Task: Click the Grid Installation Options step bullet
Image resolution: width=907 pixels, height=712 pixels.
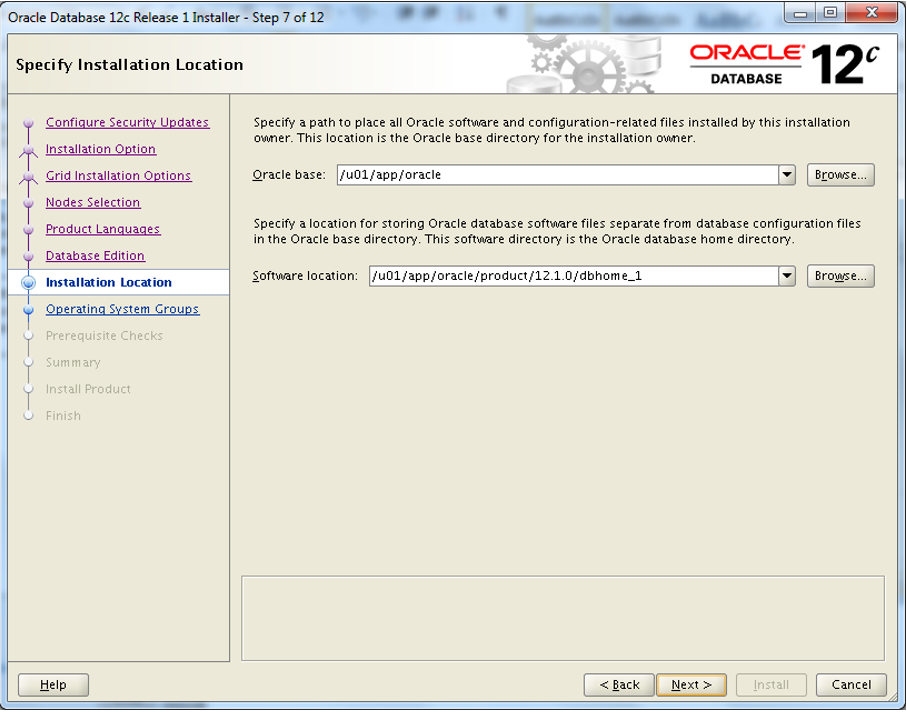Action: (28, 176)
